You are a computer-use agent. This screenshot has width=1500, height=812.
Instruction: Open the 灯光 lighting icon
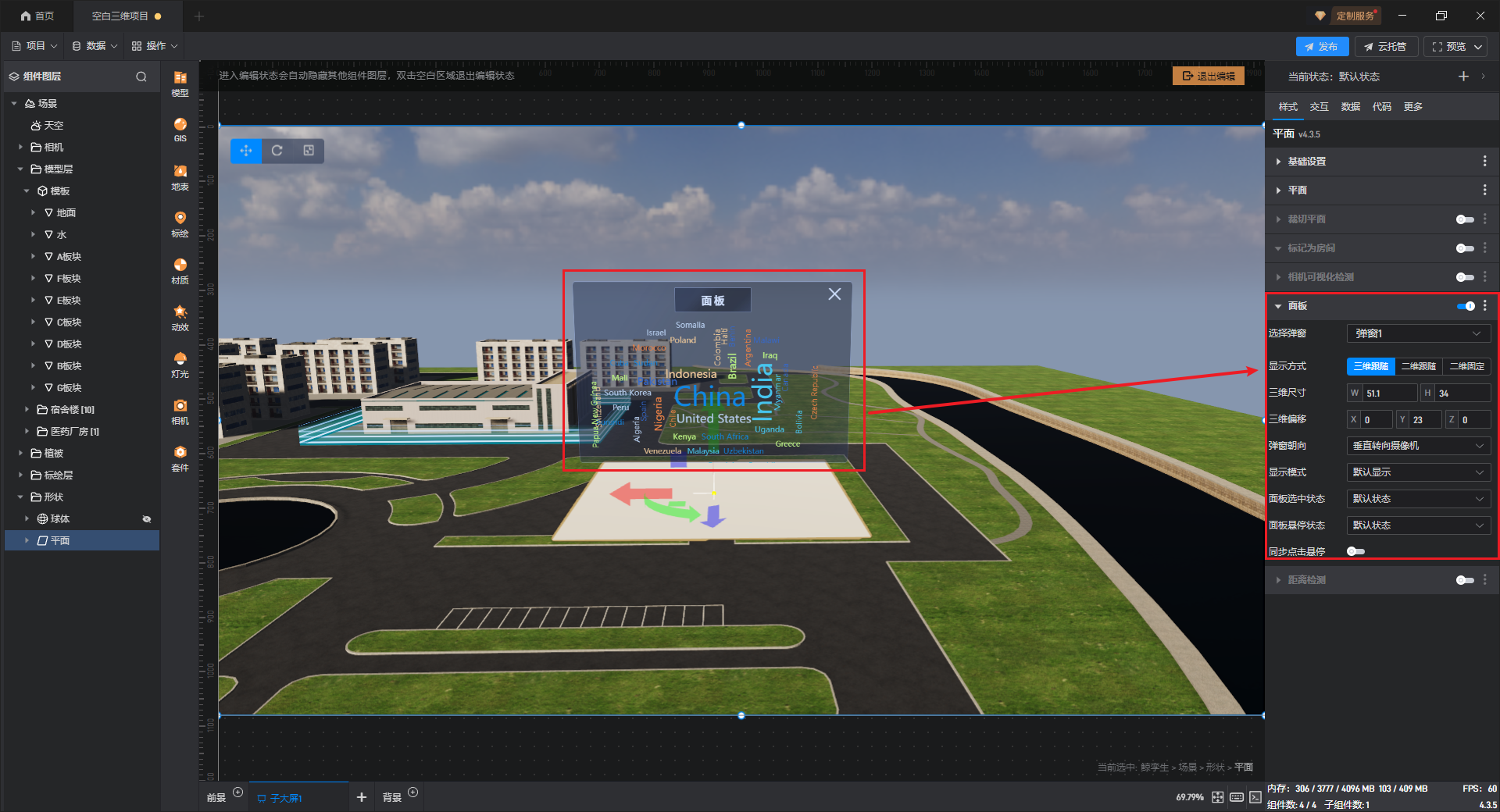pos(180,364)
